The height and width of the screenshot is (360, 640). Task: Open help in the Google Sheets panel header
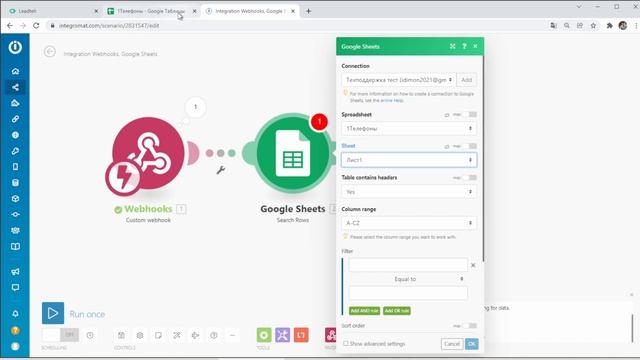coord(464,46)
